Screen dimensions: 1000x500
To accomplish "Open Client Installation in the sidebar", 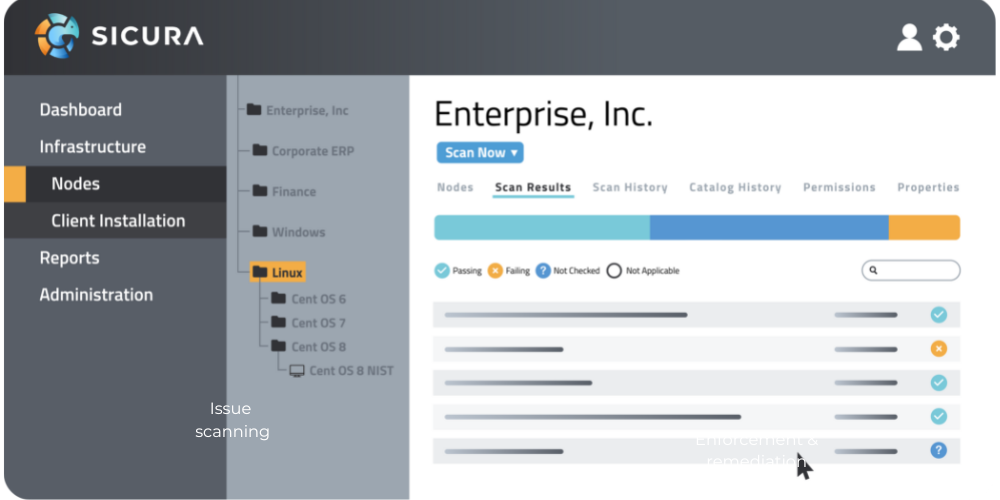I will click(x=118, y=221).
